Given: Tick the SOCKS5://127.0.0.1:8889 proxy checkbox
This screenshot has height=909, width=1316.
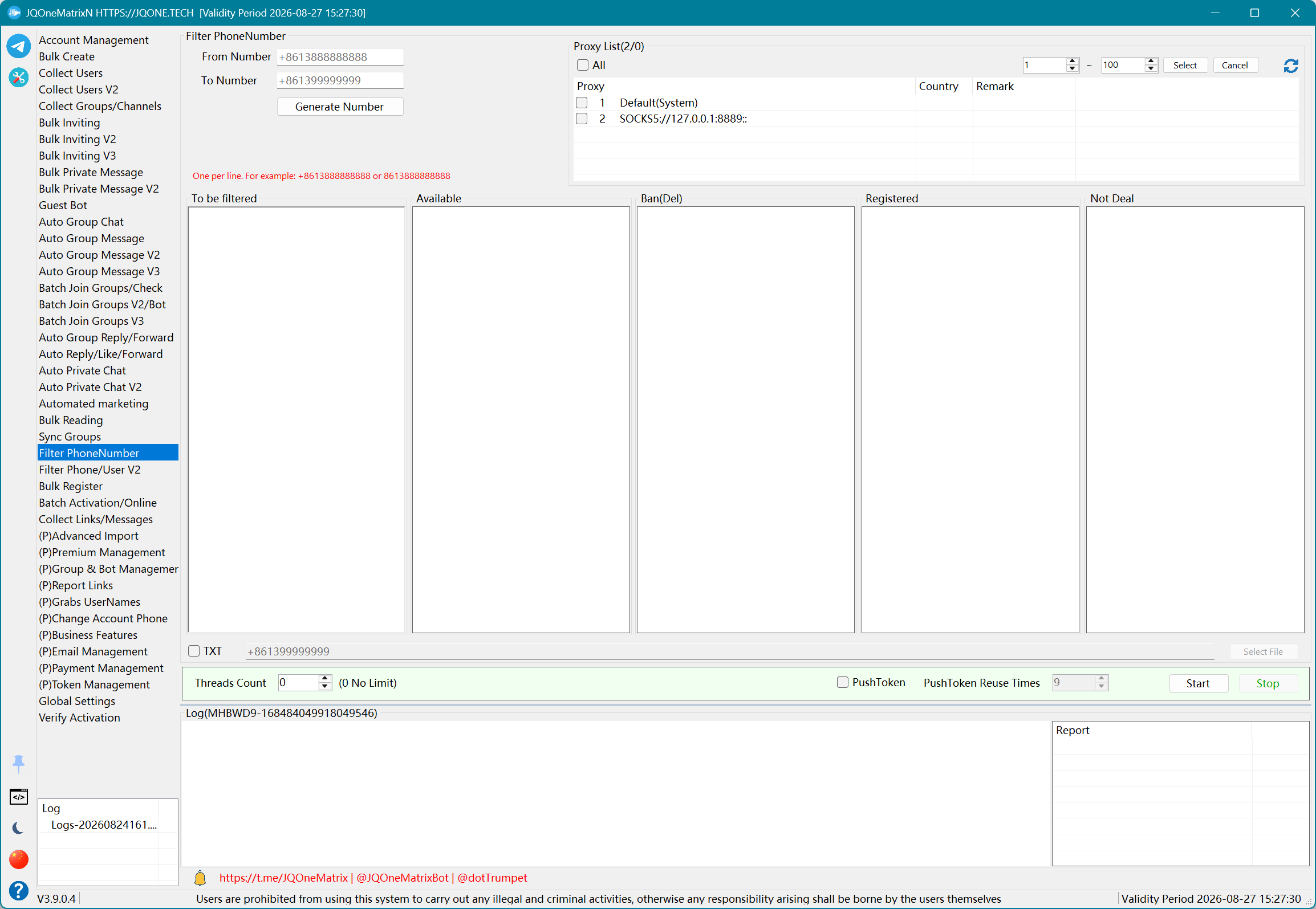Looking at the screenshot, I should (x=582, y=119).
